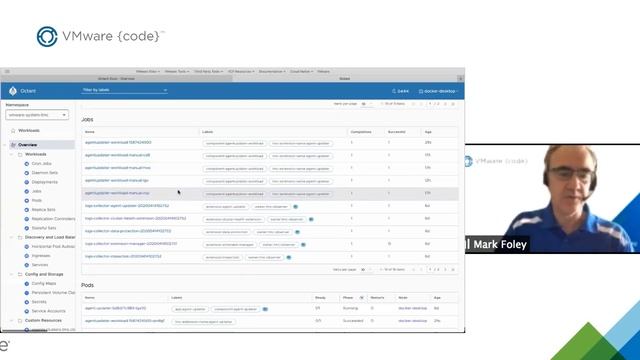Open Documentation bookmarks menu
This screenshot has height=360, width=640.
tap(272, 71)
